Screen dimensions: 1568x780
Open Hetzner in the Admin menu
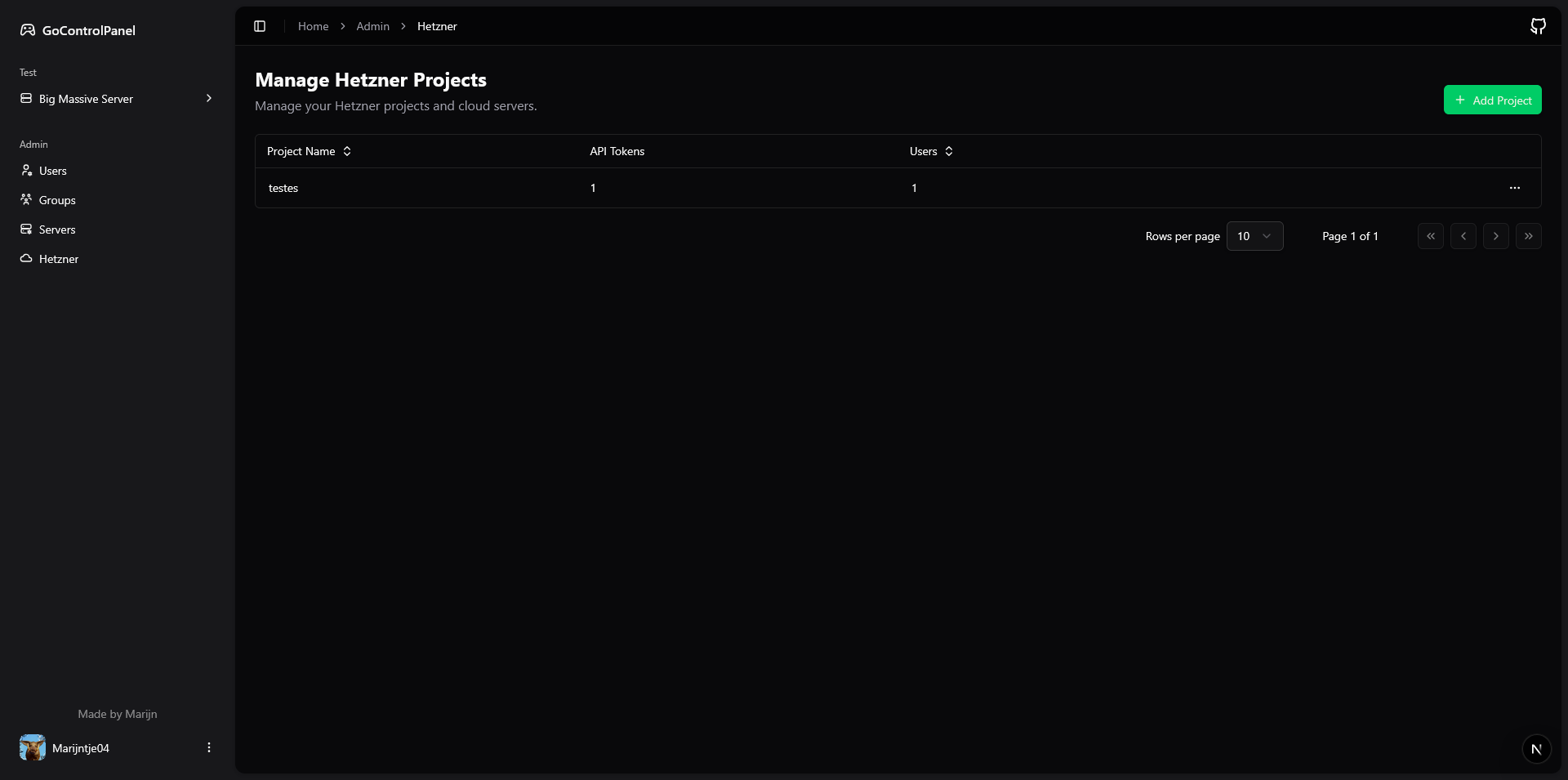118,259
